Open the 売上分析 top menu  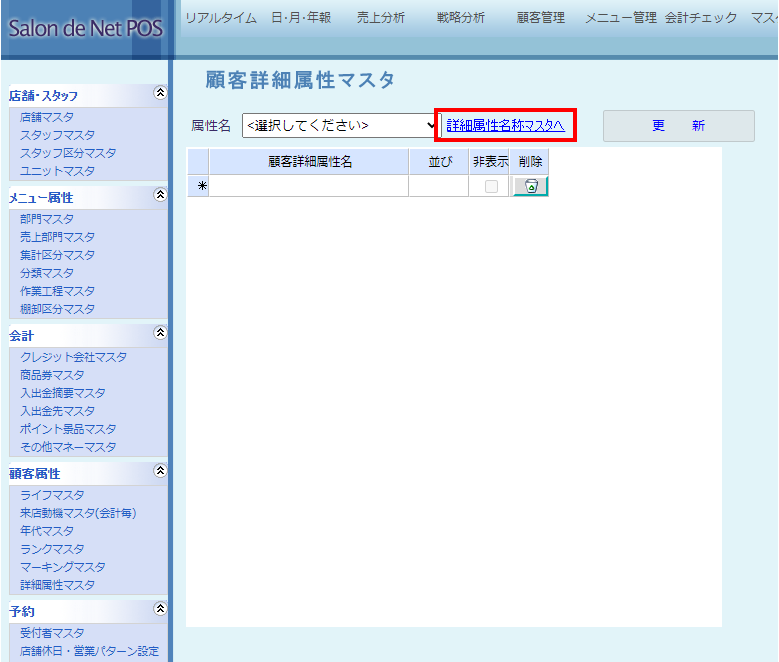click(x=381, y=18)
